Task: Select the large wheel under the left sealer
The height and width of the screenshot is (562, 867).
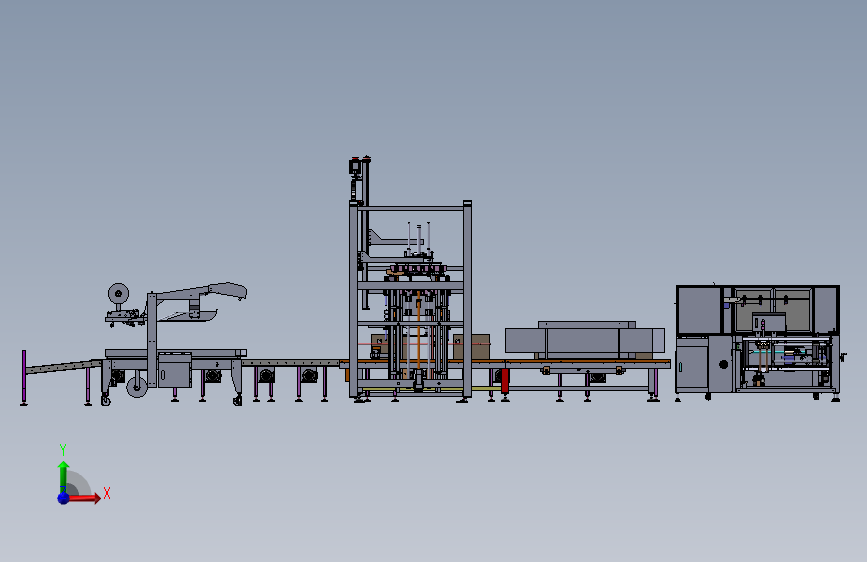Action: click(137, 386)
